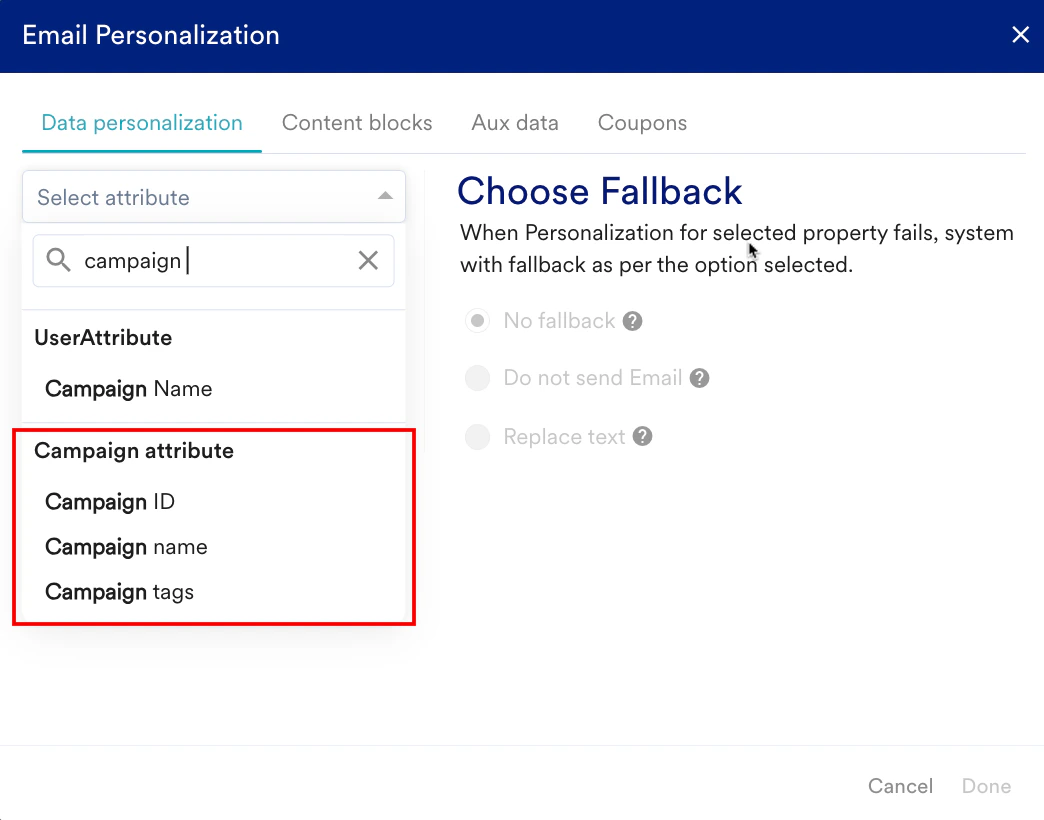The height and width of the screenshot is (820, 1044).
Task: Click the collapse arrow on Select attribute
Action: click(385, 197)
